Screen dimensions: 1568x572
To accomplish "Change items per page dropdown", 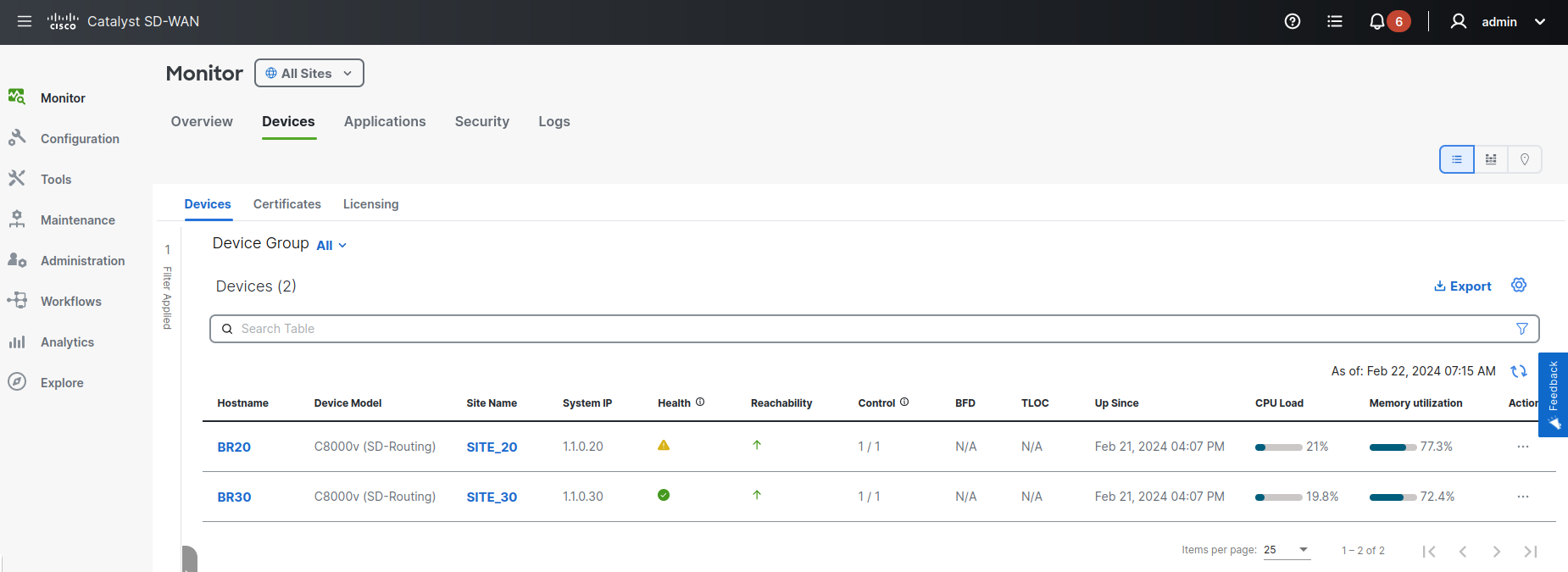I will point(1286,550).
